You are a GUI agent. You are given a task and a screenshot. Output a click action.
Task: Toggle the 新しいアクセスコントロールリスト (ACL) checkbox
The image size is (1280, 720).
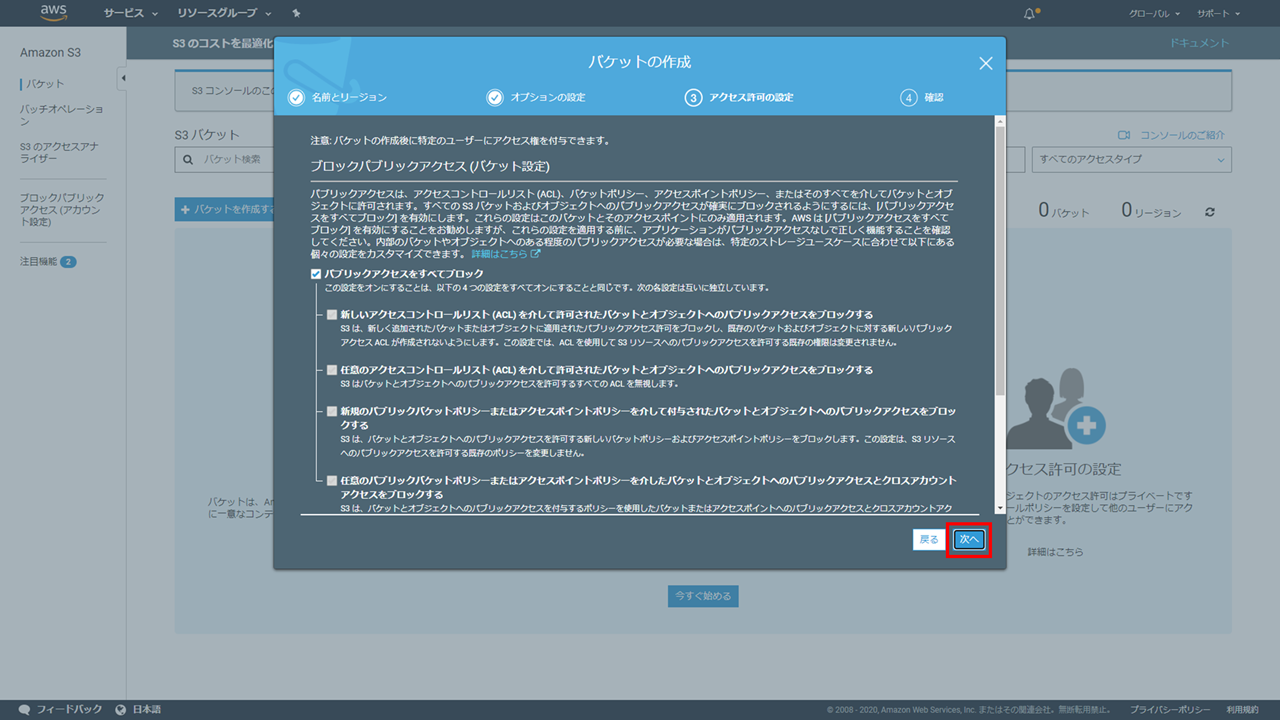coord(332,314)
